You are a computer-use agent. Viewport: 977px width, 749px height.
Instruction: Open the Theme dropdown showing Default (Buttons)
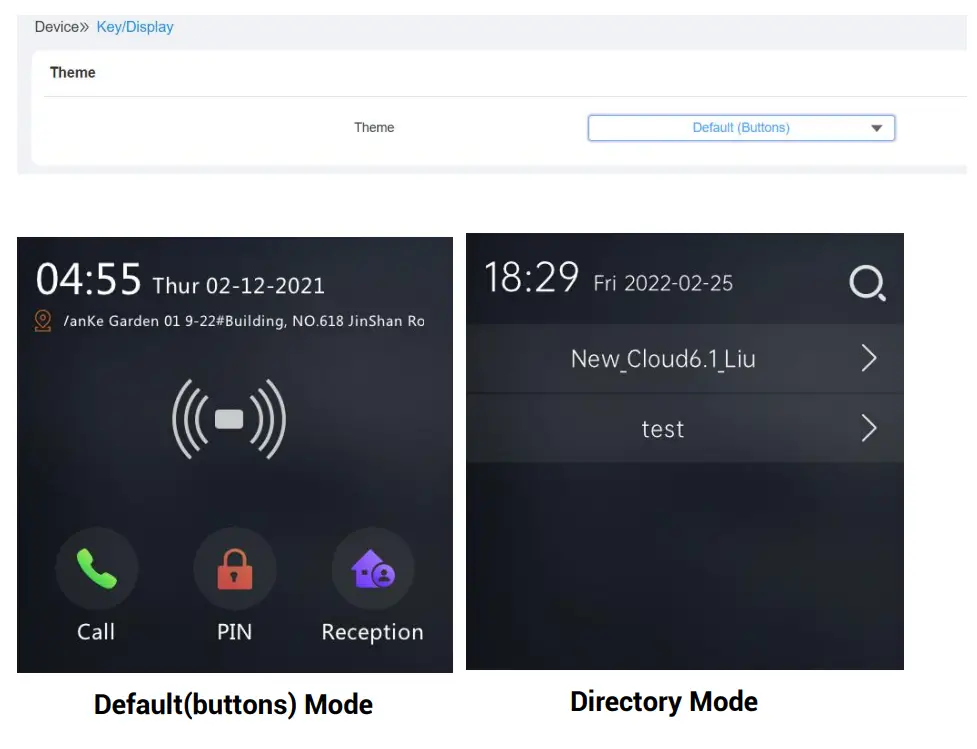(741, 128)
